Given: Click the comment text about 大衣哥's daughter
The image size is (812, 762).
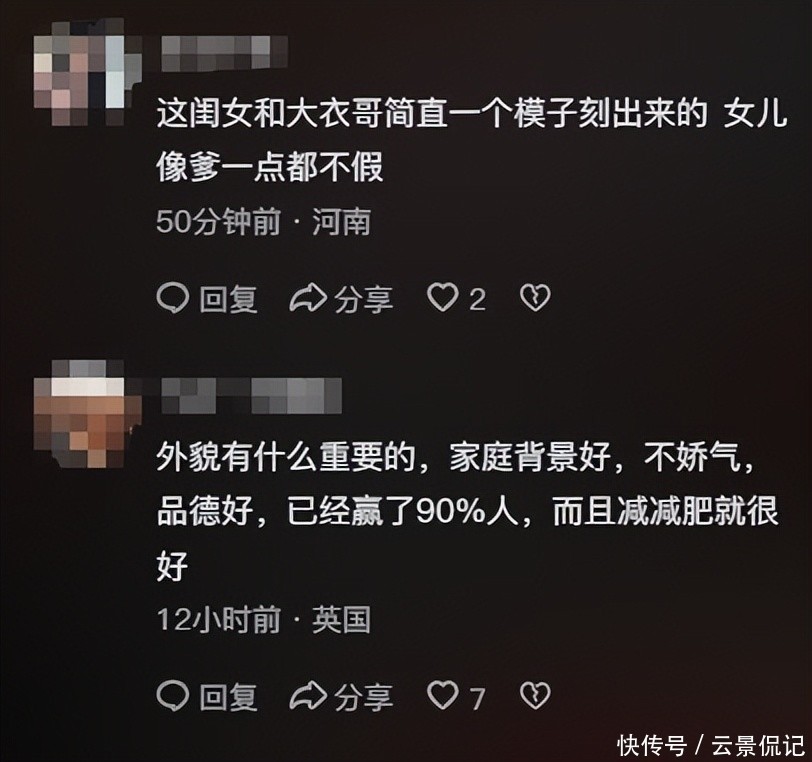Looking at the screenshot, I should point(471,140).
